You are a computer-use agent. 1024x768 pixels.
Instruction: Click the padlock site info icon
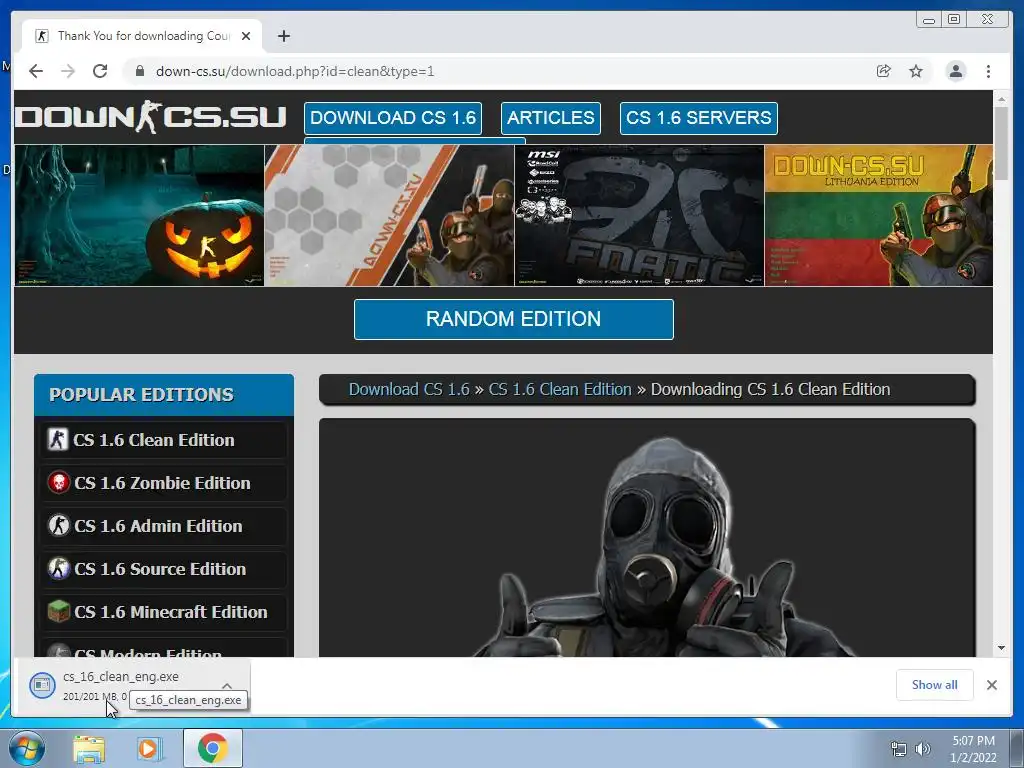tap(140, 71)
